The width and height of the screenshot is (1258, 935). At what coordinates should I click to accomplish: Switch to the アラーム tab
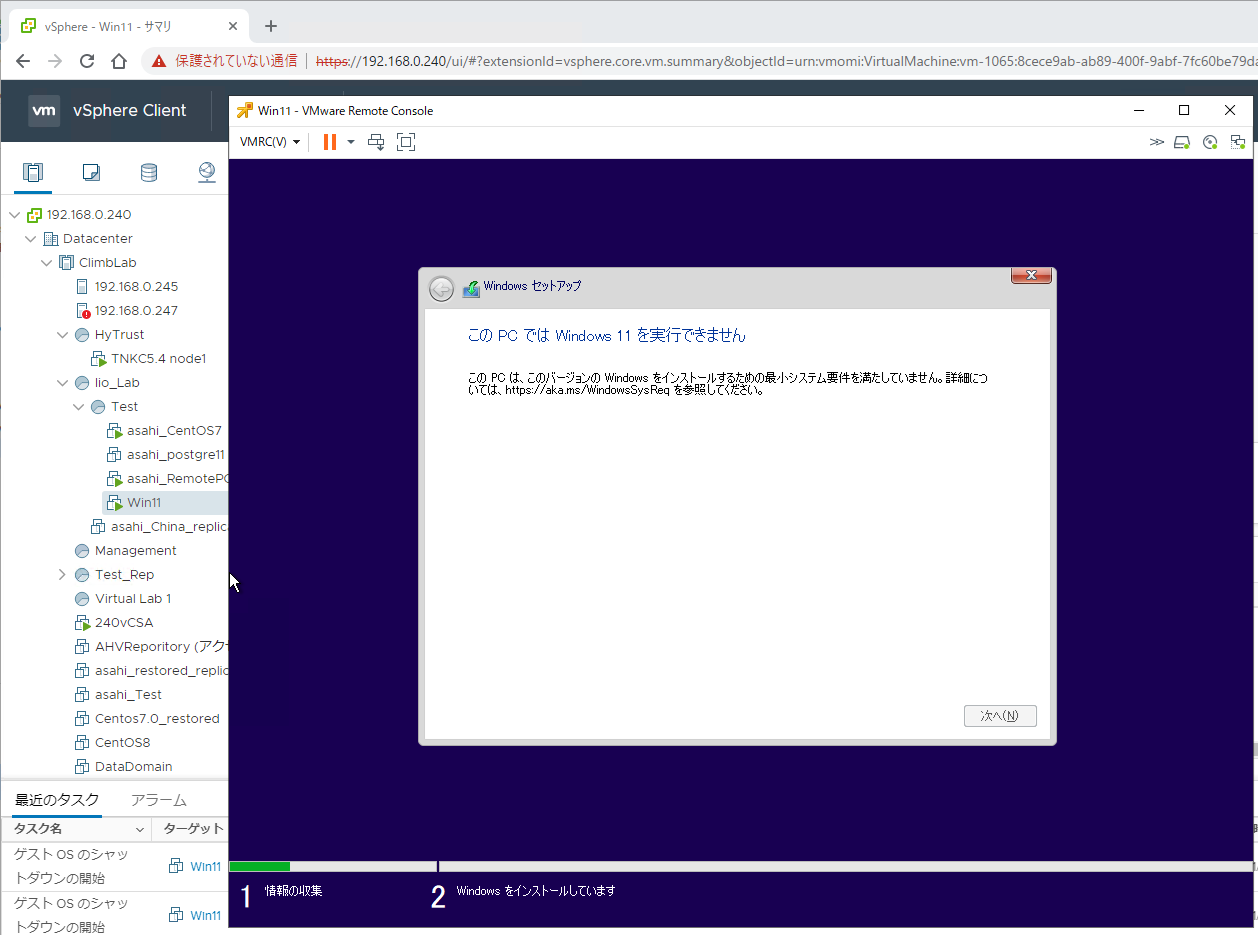point(159,800)
